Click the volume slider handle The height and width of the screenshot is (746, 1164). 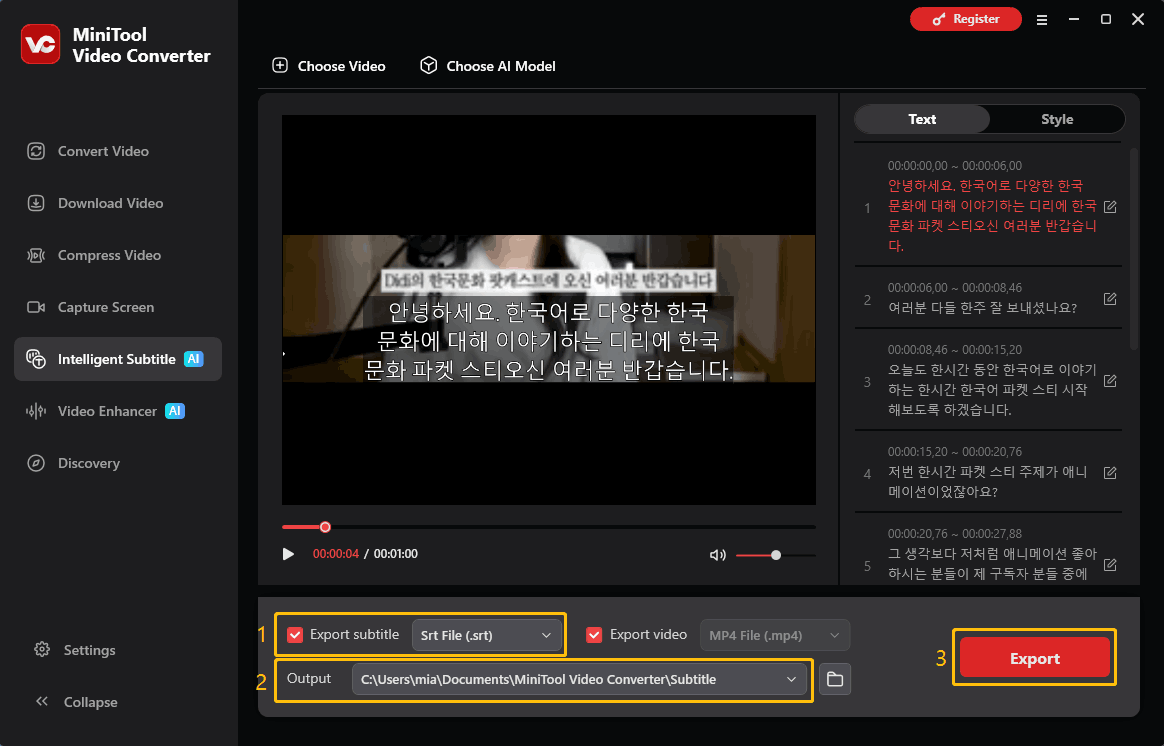click(776, 555)
